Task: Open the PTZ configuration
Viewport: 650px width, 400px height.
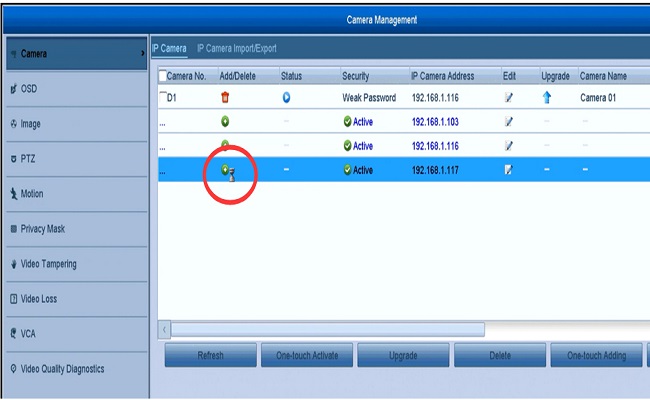Action: click(77, 159)
